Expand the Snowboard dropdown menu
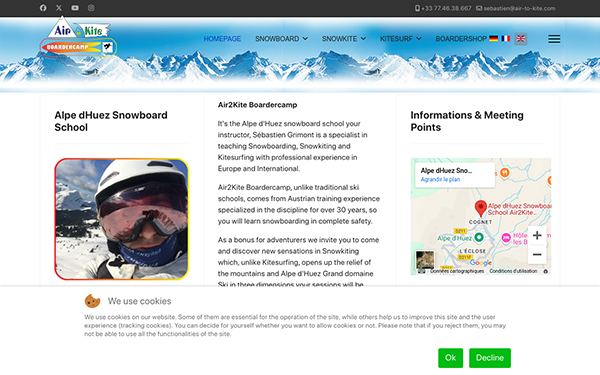600x375 pixels. click(282, 39)
